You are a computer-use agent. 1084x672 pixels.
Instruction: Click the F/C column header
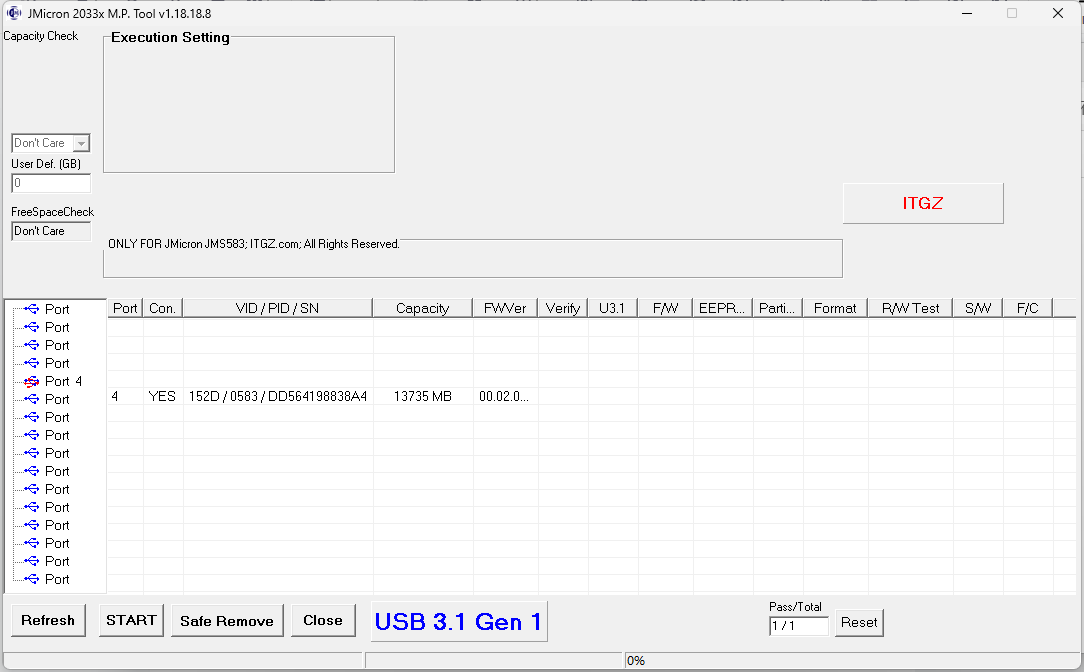(x=1027, y=308)
